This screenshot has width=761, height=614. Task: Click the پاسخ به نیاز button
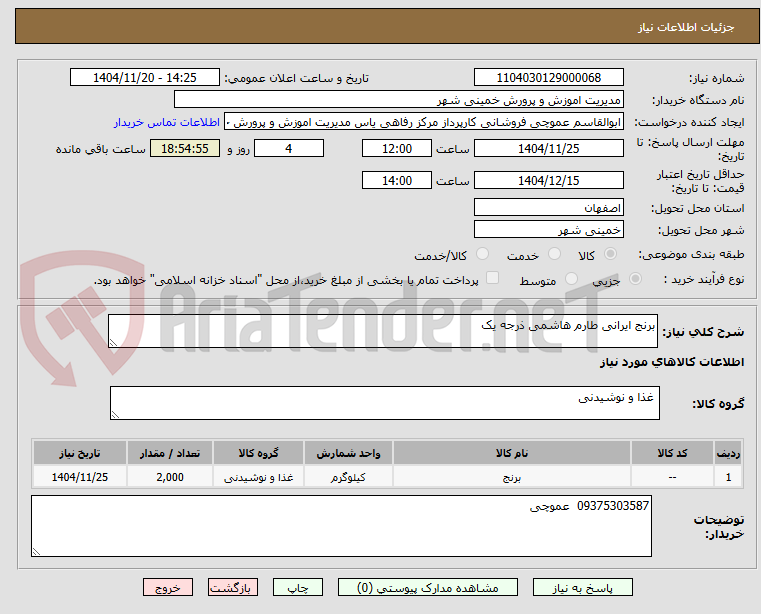pos(582,587)
